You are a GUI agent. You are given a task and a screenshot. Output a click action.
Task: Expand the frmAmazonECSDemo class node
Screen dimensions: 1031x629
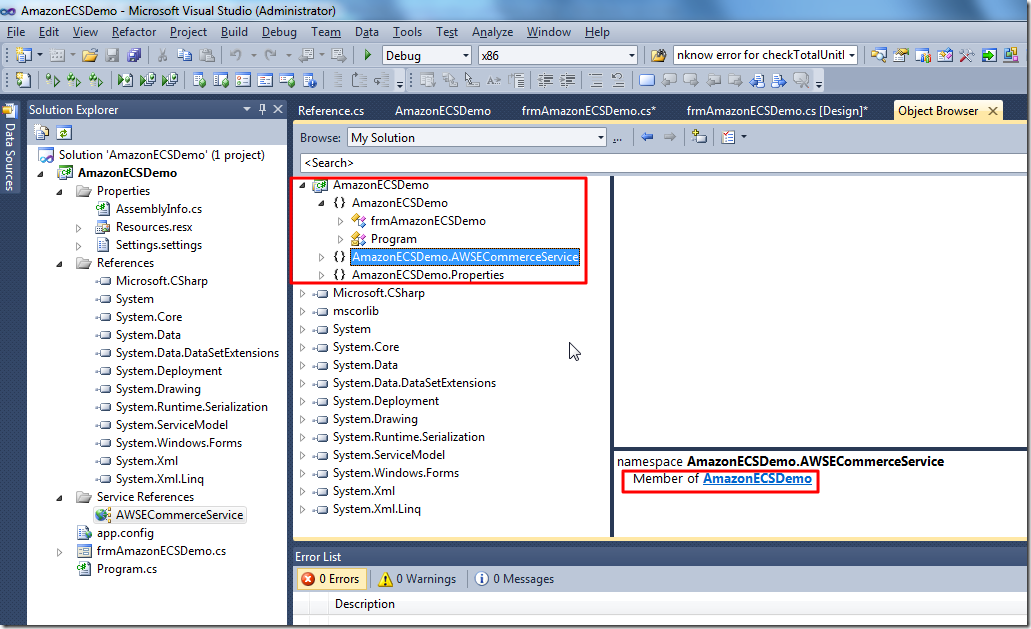341,221
